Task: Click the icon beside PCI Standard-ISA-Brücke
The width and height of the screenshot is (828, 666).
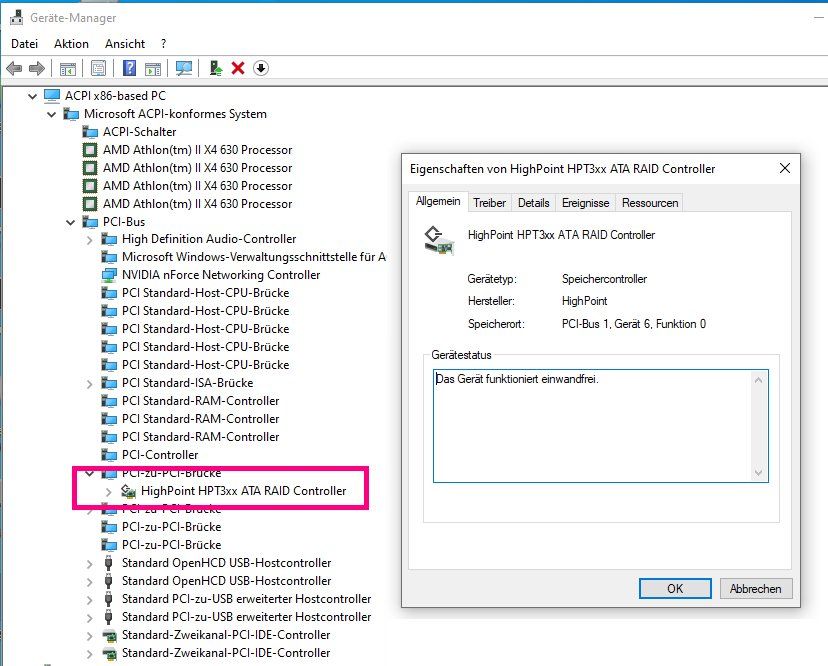Action: 109,383
